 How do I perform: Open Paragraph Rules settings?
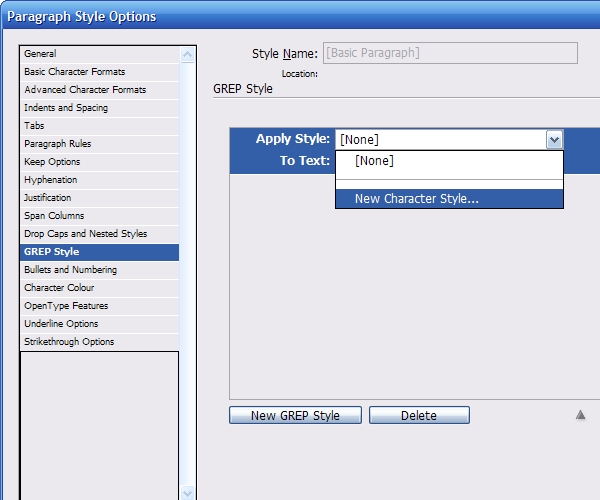(x=99, y=144)
